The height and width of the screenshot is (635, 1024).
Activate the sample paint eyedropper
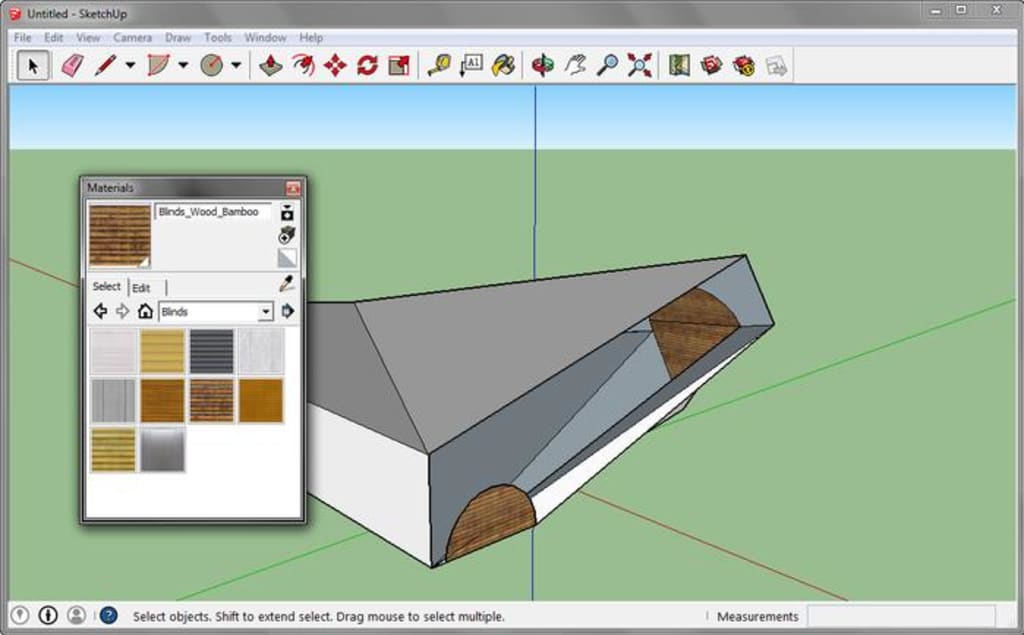286,283
